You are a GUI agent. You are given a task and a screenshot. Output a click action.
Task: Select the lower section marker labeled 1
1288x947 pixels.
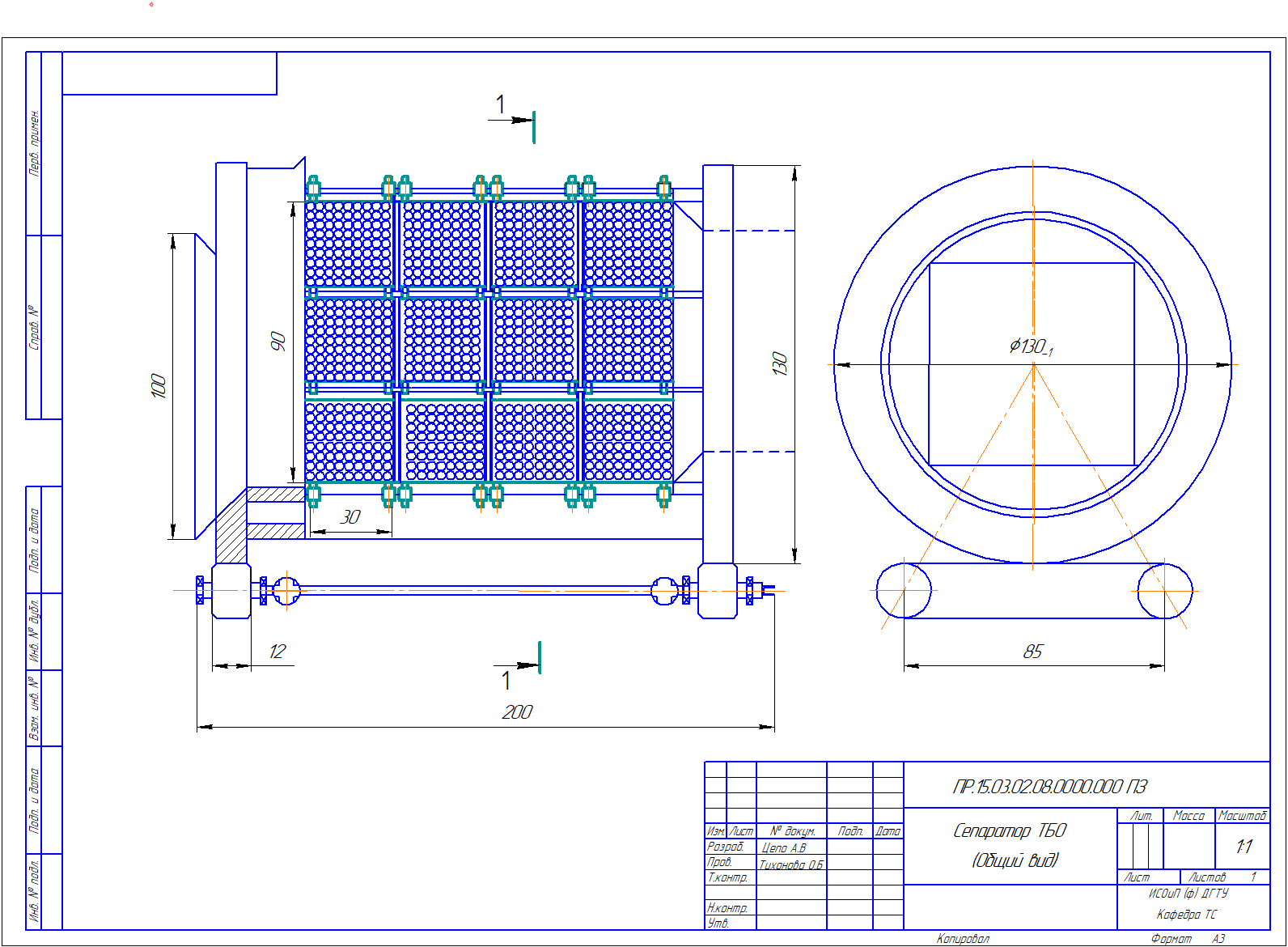(506, 680)
